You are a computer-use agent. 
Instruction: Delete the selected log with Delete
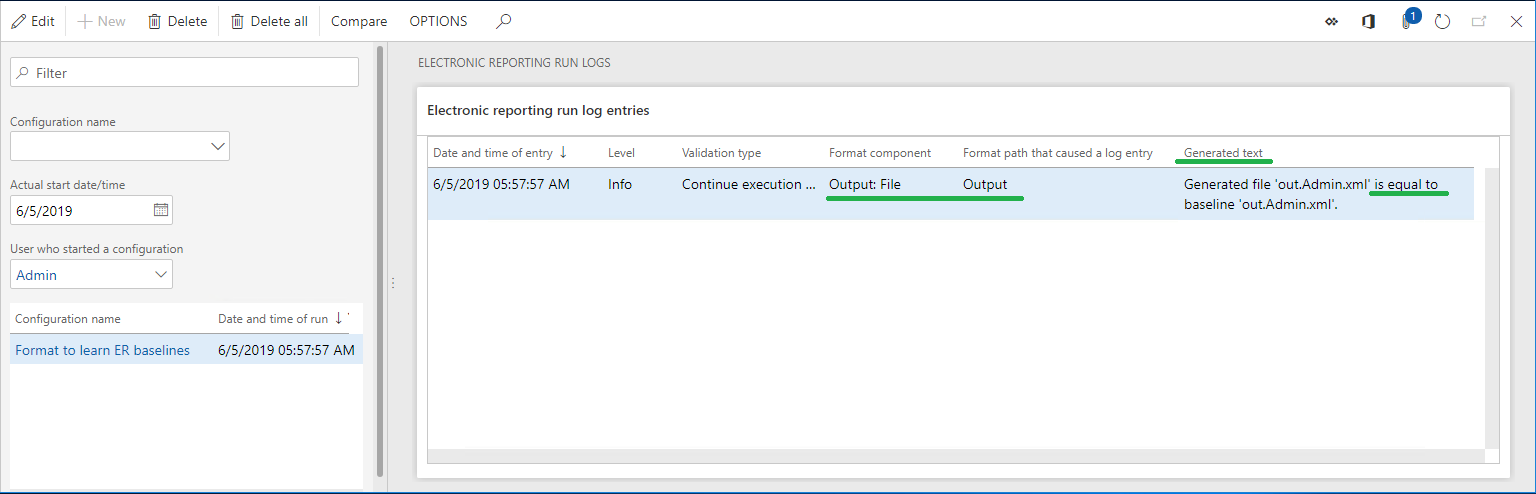(177, 21)
